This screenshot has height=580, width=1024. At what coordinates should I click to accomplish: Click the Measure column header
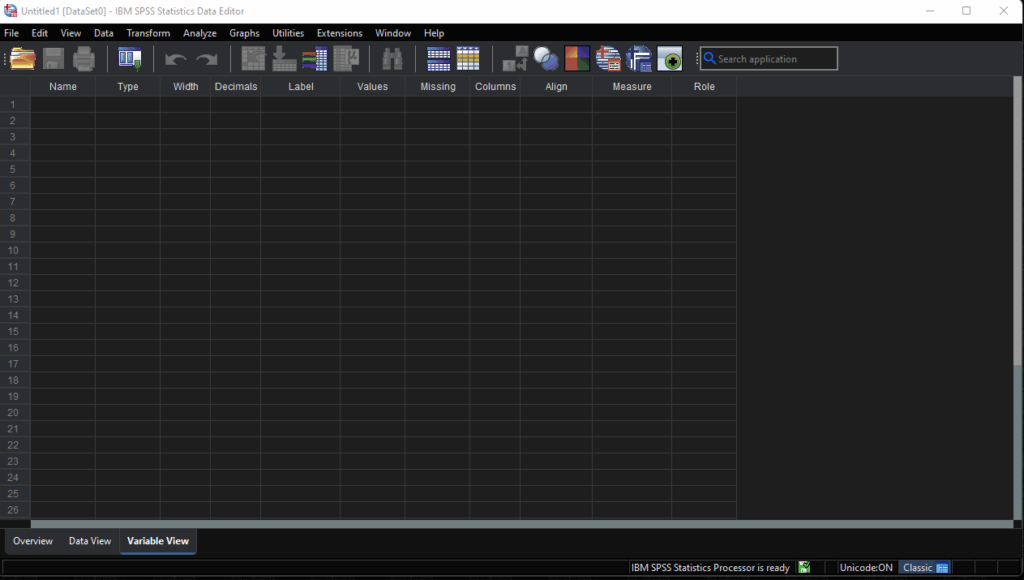(631, 87)
